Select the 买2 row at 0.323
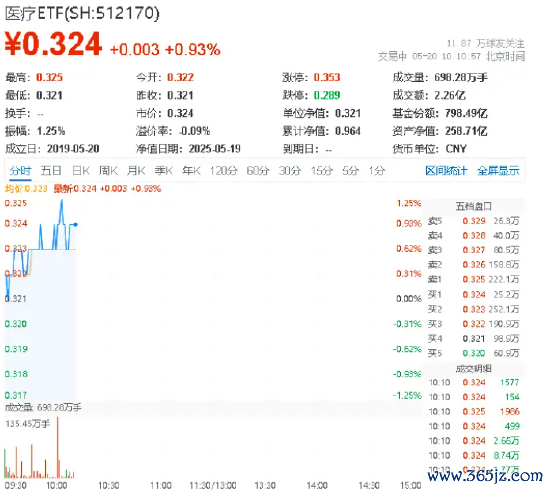This screenshot has width=550, height=491. pyautogui.click(x=473, y=309)
